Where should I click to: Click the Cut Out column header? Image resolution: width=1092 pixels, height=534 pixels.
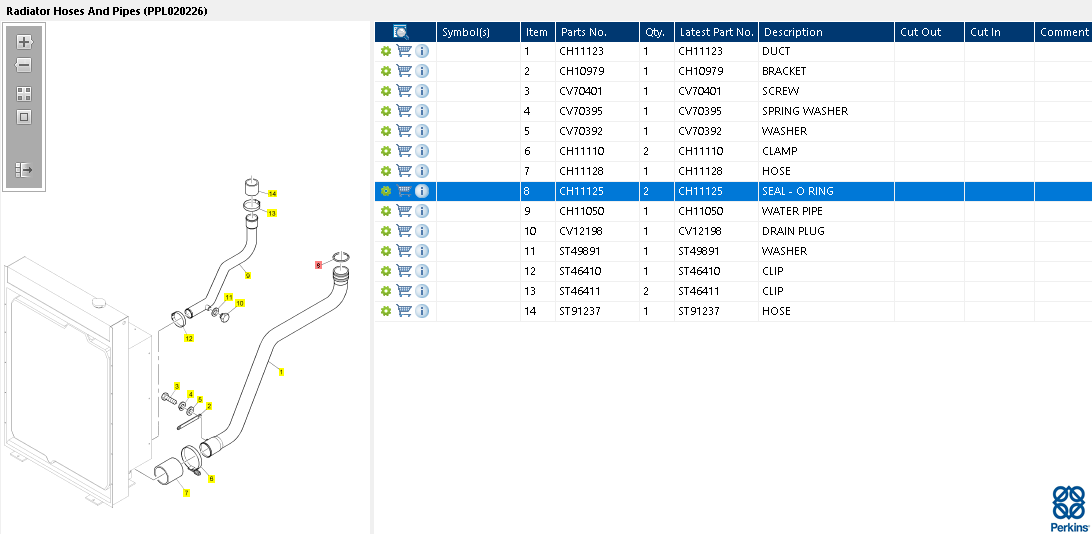coord(930,32)
